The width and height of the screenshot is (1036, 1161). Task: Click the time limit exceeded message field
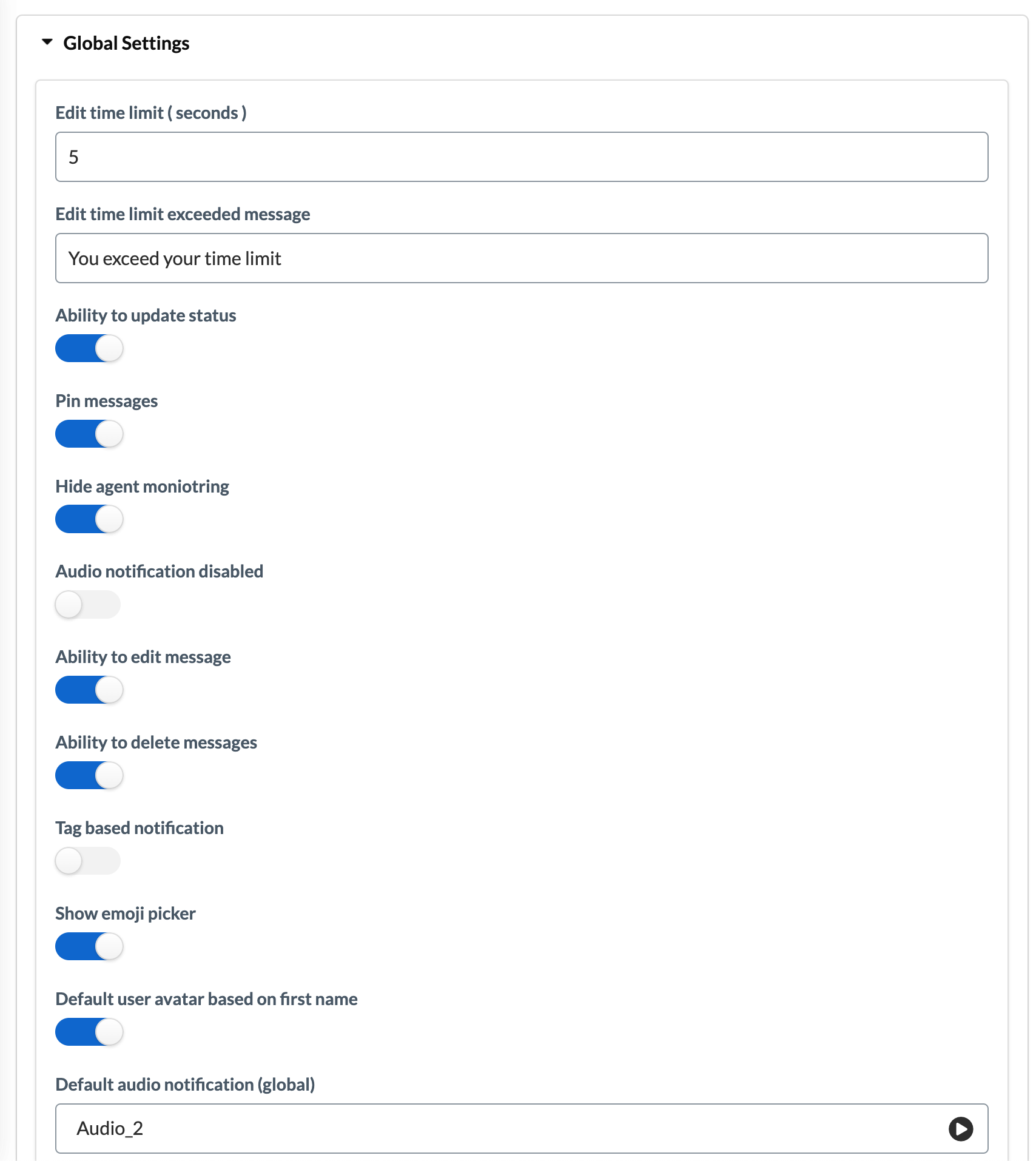522,258
